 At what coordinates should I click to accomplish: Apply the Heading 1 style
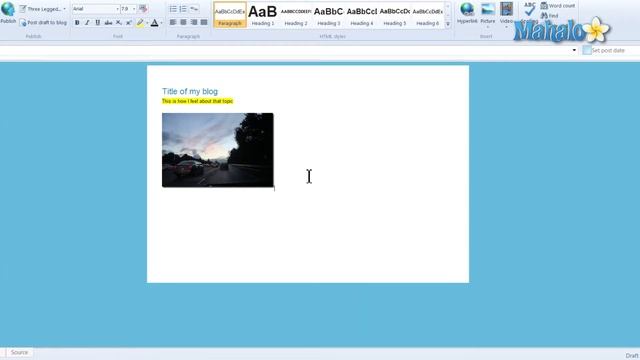pos(263,15)
